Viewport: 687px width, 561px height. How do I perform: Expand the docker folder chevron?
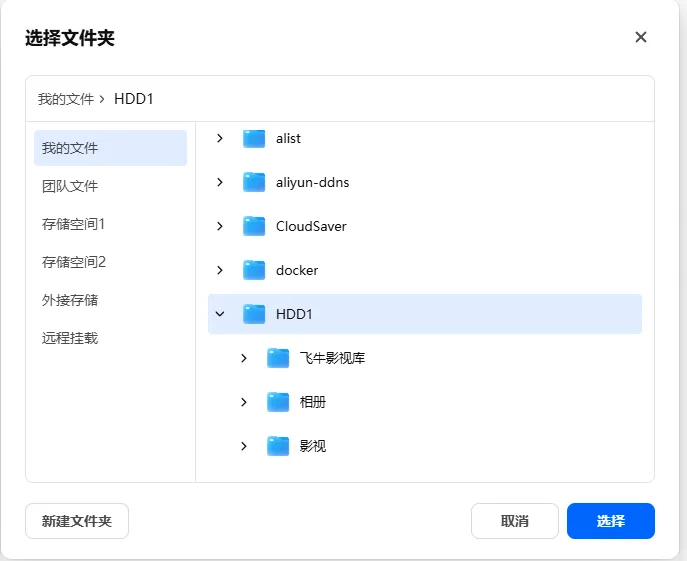coord(220,270)
